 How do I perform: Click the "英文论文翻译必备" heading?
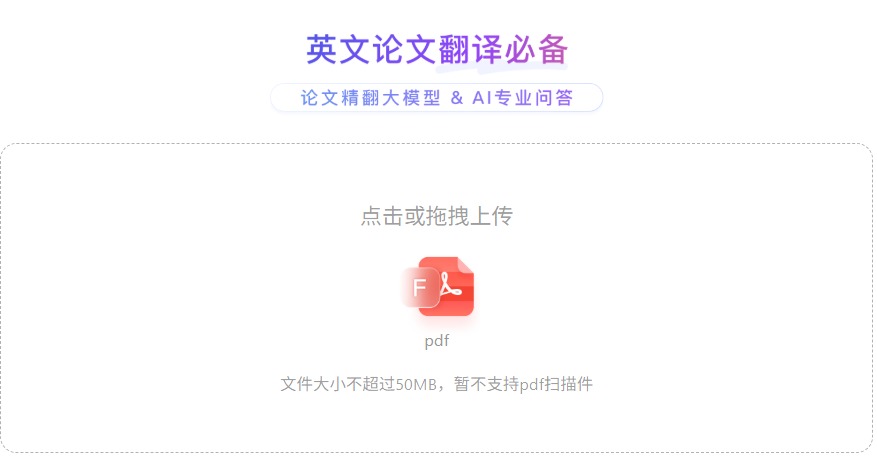pyautogui.click(x=437, y=50)
